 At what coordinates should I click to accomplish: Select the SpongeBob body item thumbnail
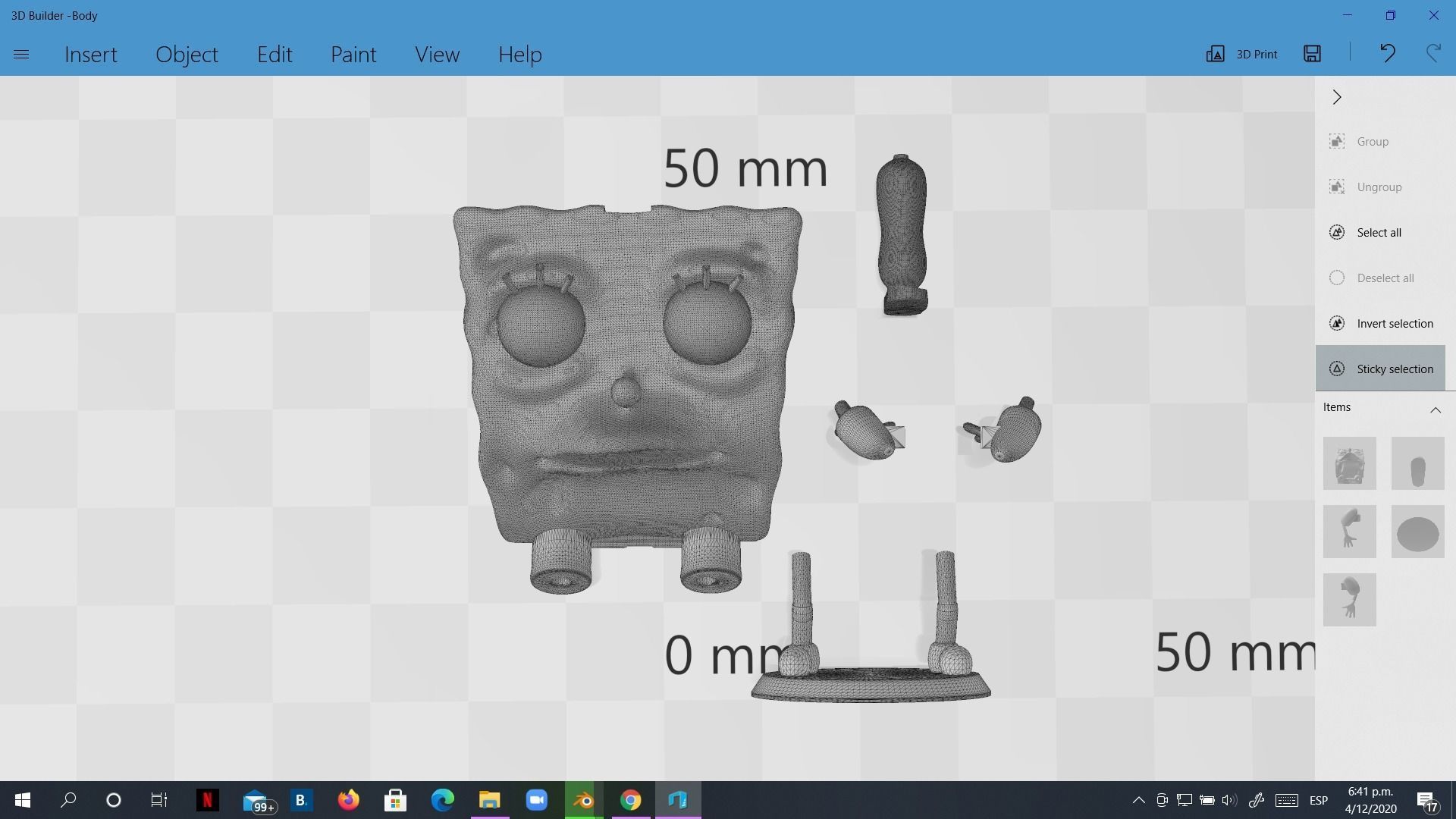pos(1350,463)
